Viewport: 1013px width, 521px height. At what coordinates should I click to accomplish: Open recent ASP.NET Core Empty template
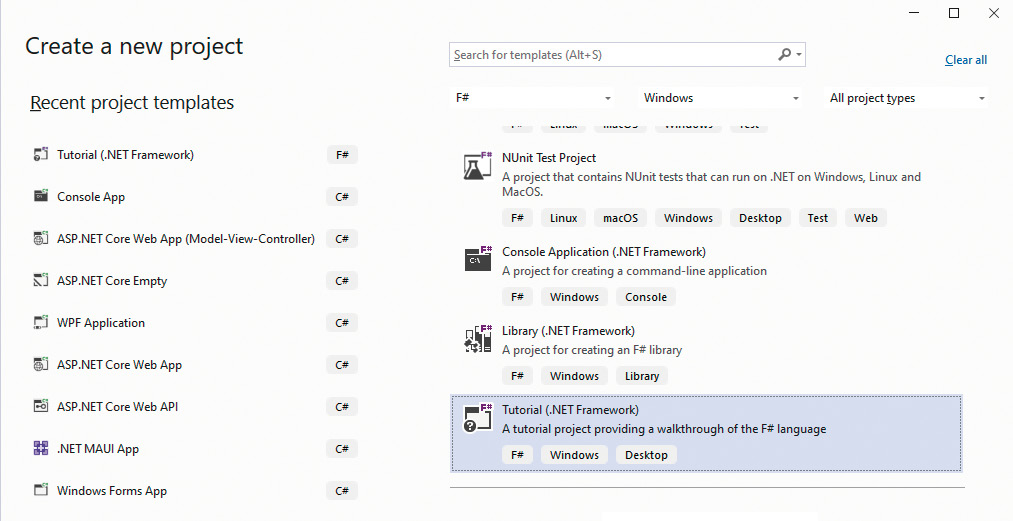(112, 281)
